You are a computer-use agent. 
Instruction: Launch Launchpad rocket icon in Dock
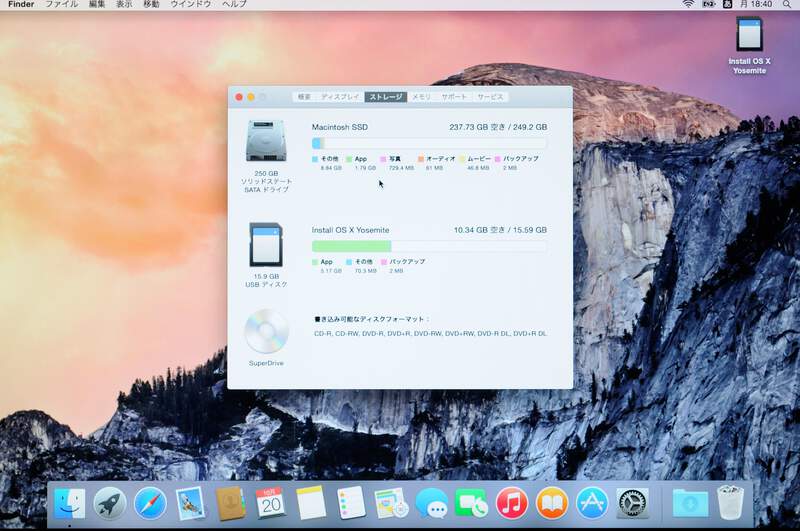point(110,503)
